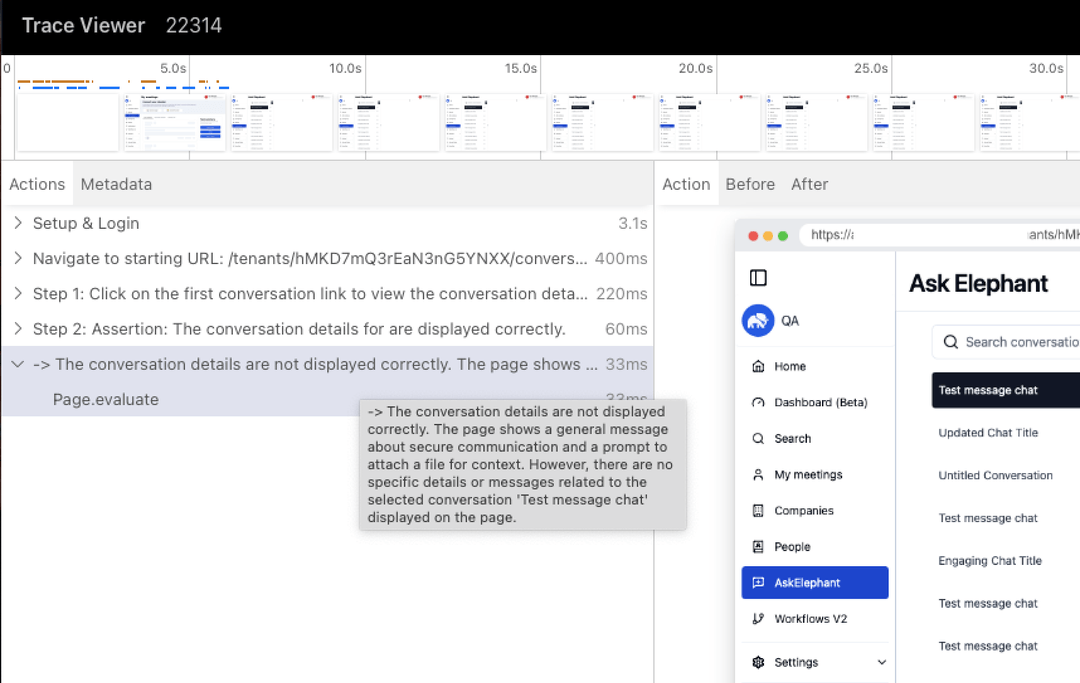Switch to the Actions tab
Image resolution: width=1080 pixels, height=683 pixels.
37,185
